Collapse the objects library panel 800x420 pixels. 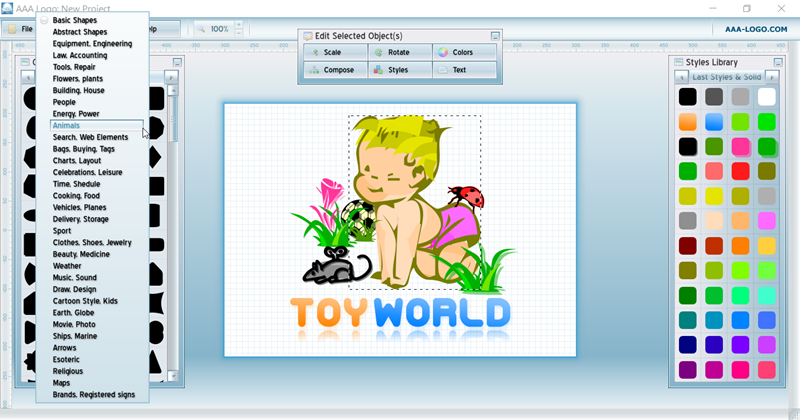(177, 62)
